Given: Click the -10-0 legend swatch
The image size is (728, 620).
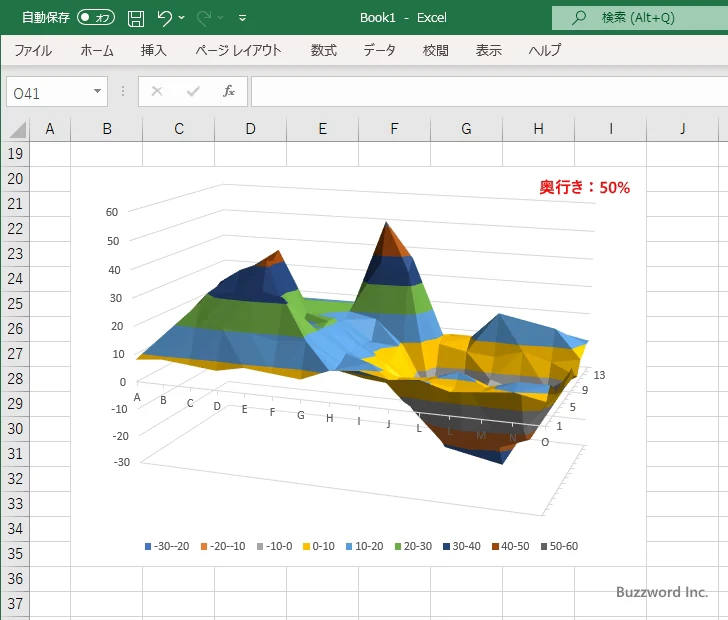Looking at the screenshot, I should [x=260, y=547].
